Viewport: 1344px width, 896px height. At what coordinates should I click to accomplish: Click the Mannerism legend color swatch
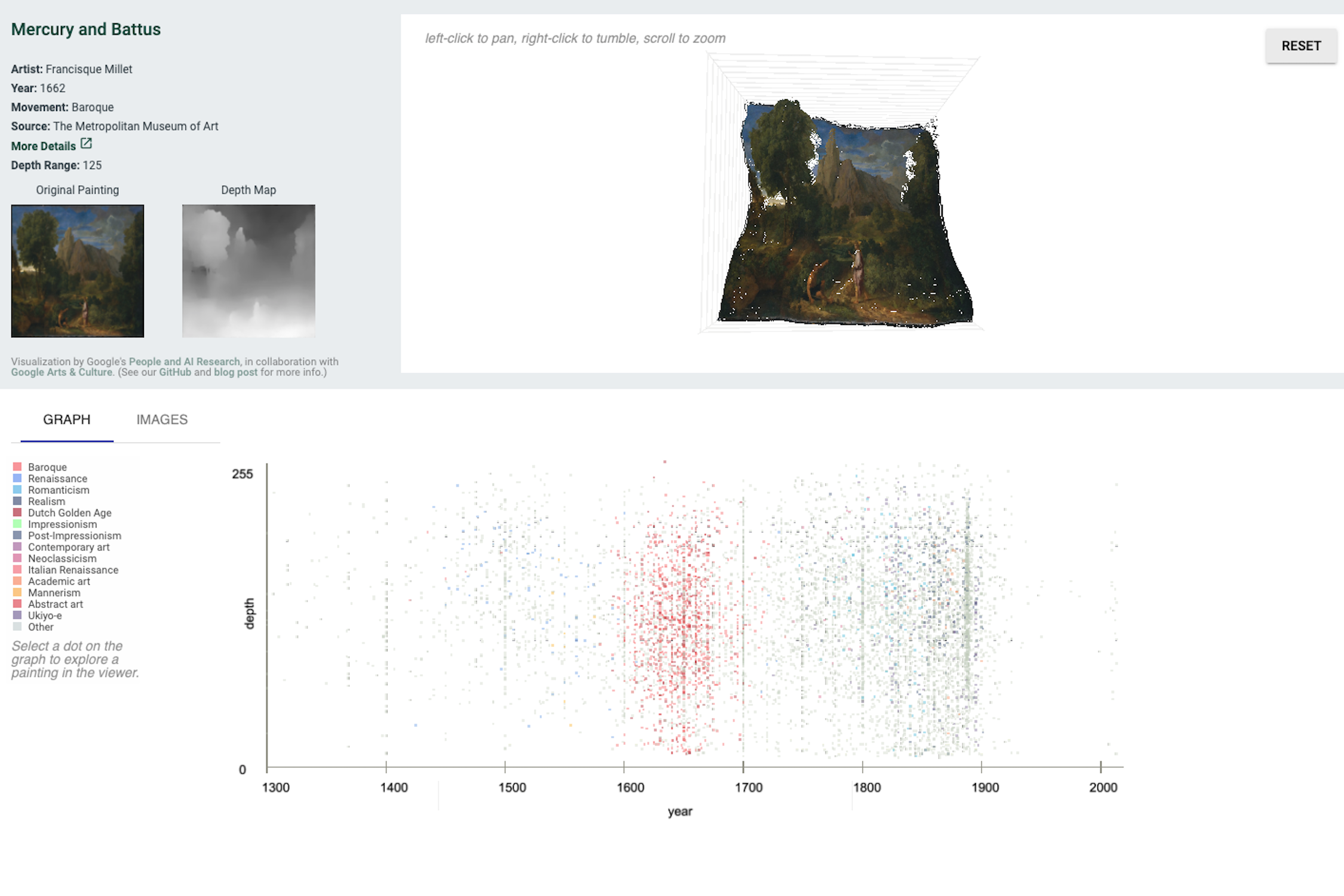coord(17,593)
